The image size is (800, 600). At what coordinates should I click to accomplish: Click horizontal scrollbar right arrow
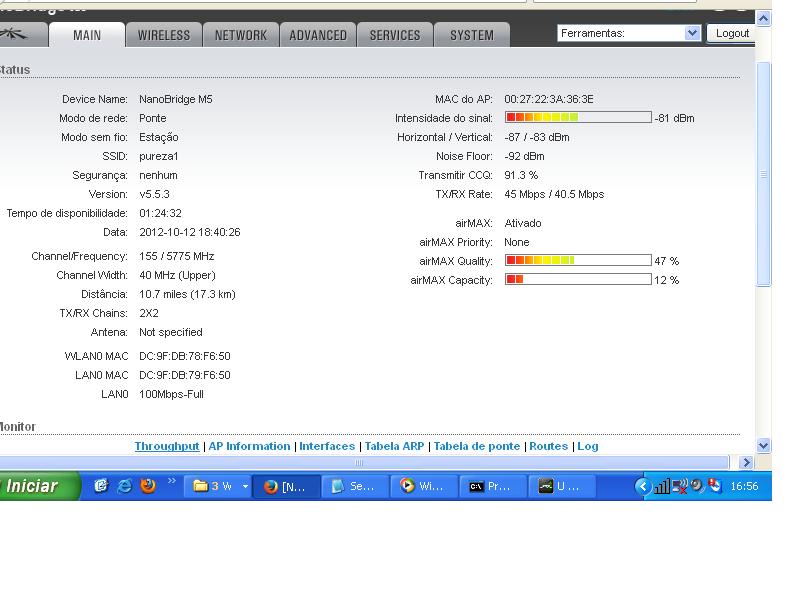click(x=746, y=462)
